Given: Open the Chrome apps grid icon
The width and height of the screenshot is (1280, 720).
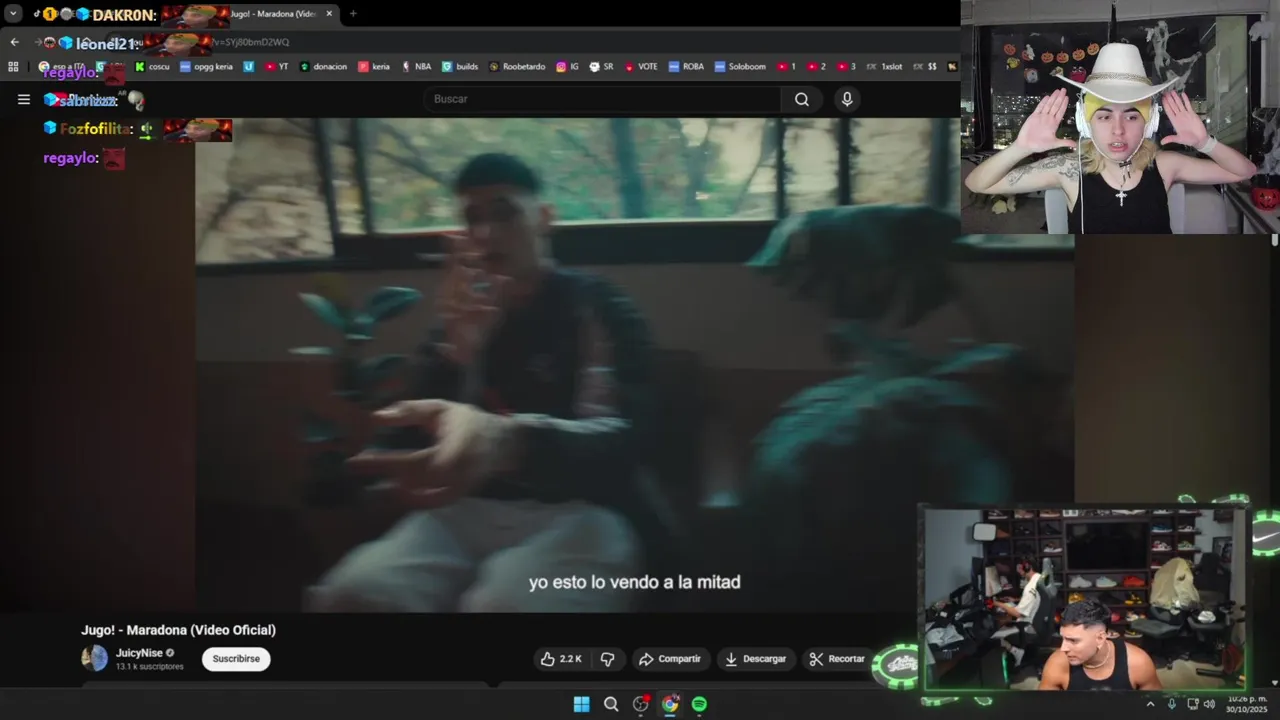Looking at the screenshot, I should tap(13, 67).
